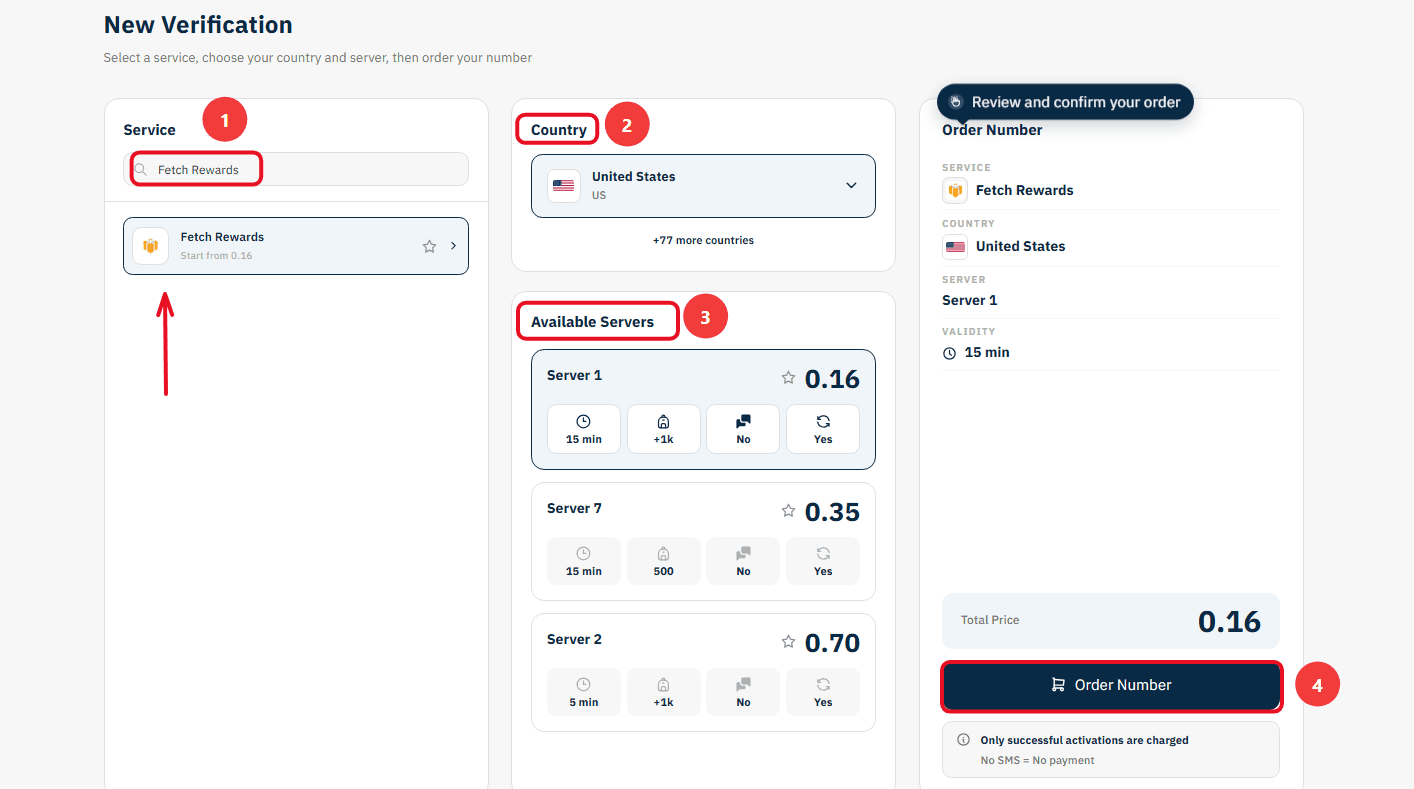
Task: Click Server 2 stock +1k tile
Action: click(x=663, y=692)
